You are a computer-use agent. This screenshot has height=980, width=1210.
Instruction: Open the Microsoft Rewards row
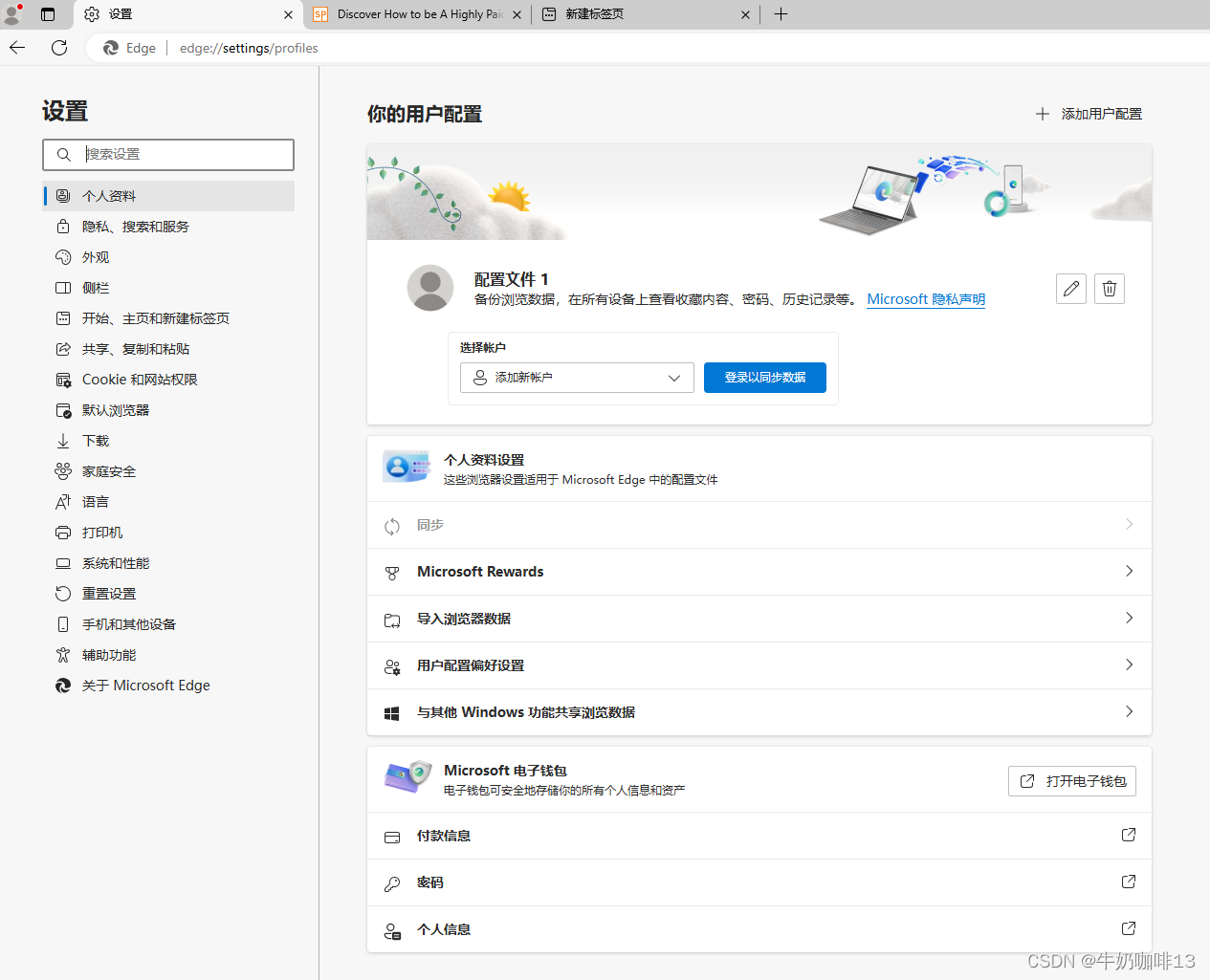tap(759, 572)
